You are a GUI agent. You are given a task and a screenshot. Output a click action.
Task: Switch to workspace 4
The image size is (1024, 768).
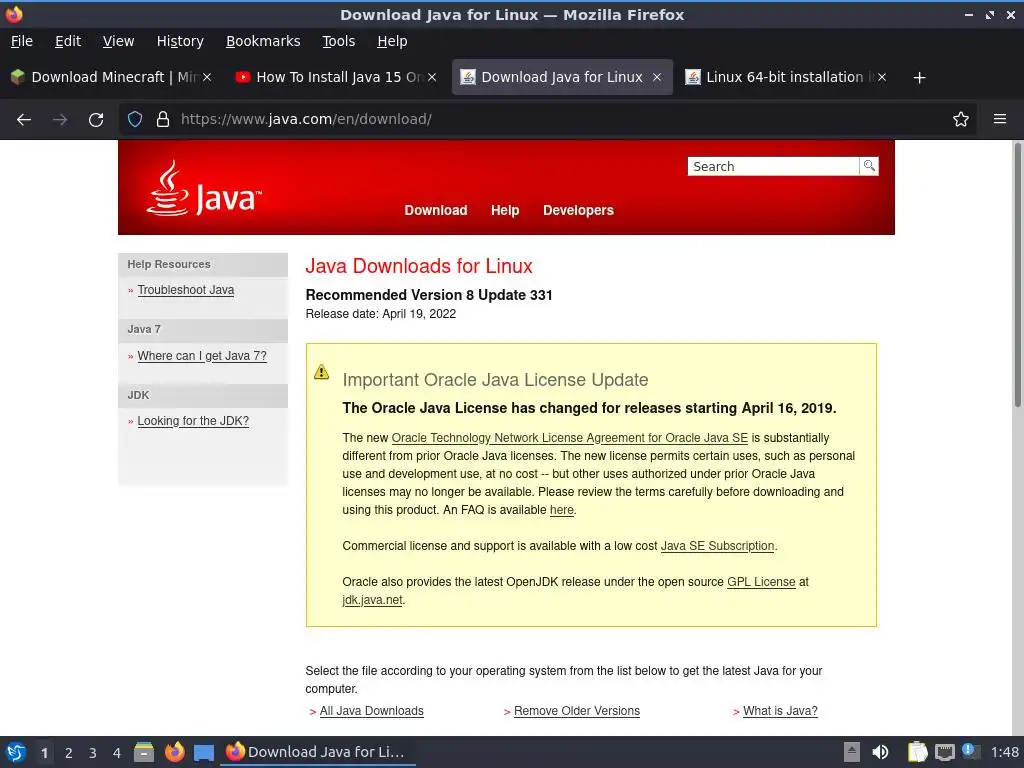point(117,753)
